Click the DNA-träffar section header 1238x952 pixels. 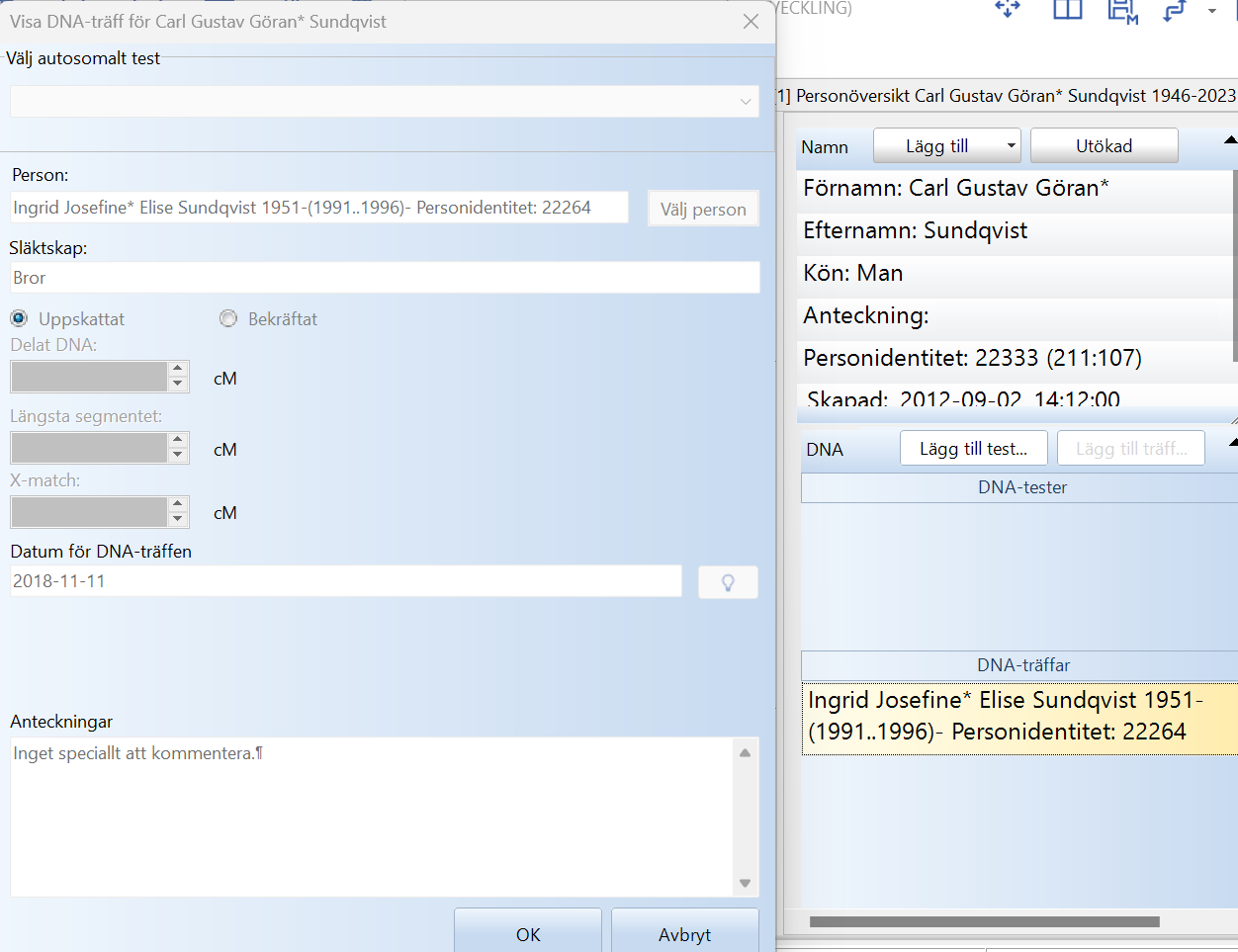point(1022,665)
